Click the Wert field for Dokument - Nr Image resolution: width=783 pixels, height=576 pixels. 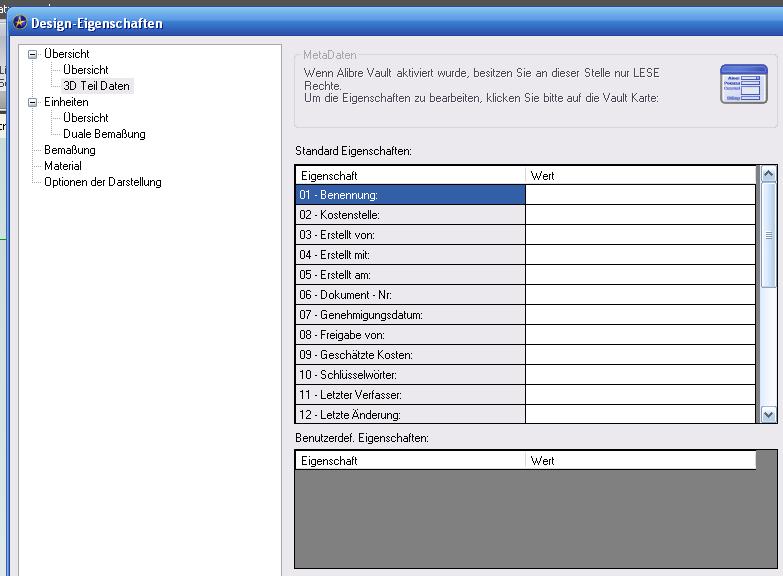pos(641,295)
